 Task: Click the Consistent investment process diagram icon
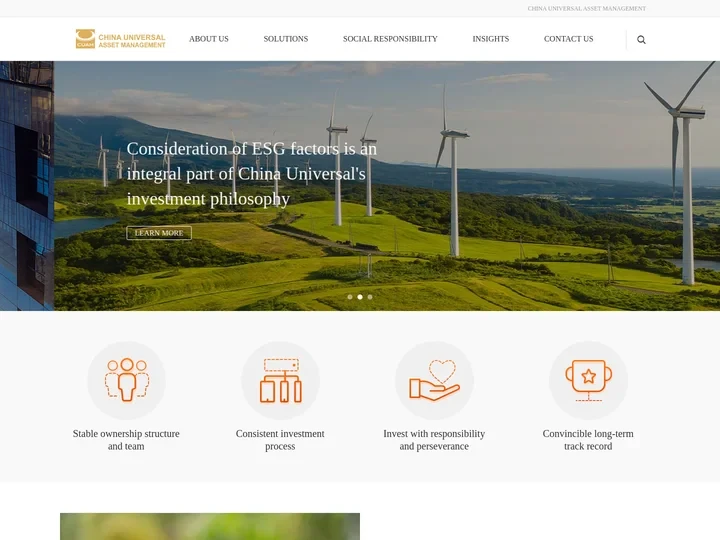(x=280, y=380)
